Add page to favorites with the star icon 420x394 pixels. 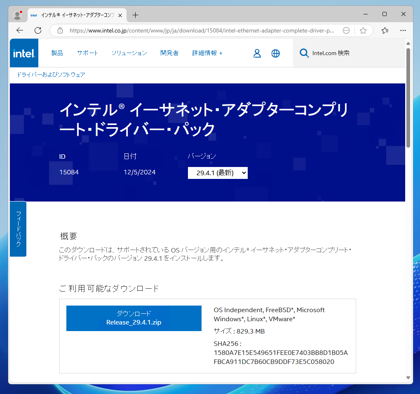(363, 31)
